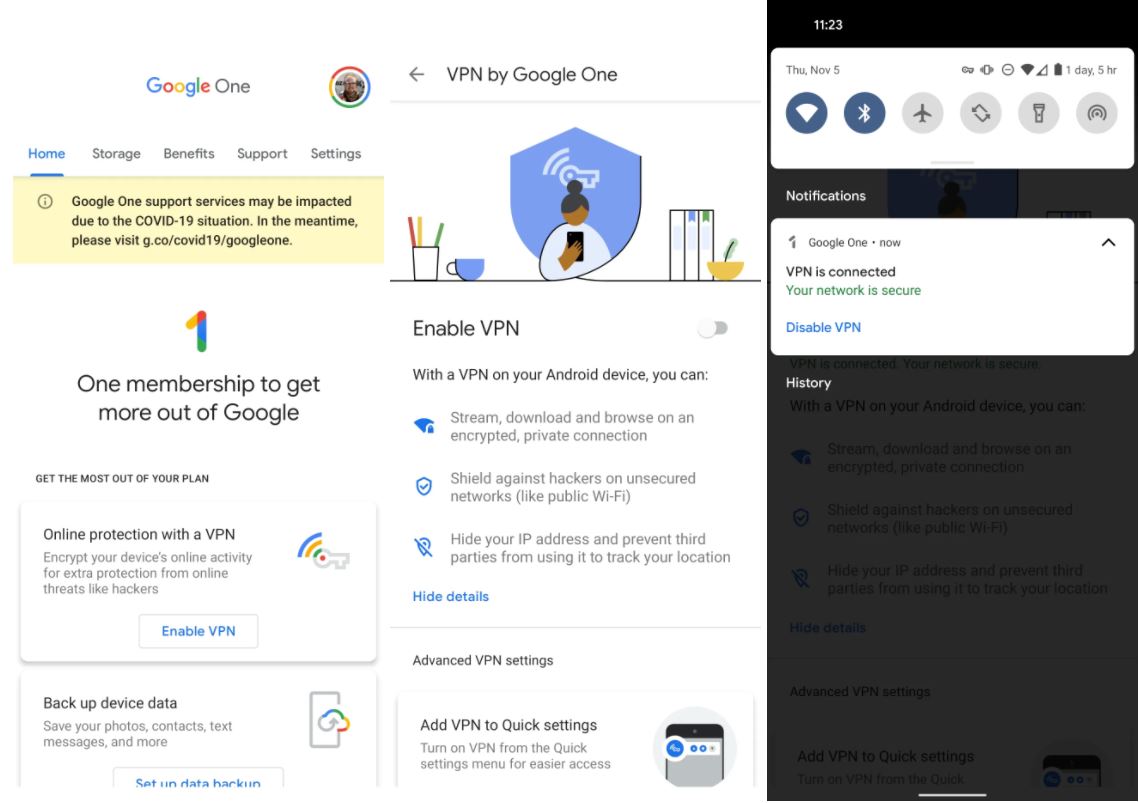Click the cloud backup phone icon
The image size is (1139, 803).
click(x=329, y=719)
